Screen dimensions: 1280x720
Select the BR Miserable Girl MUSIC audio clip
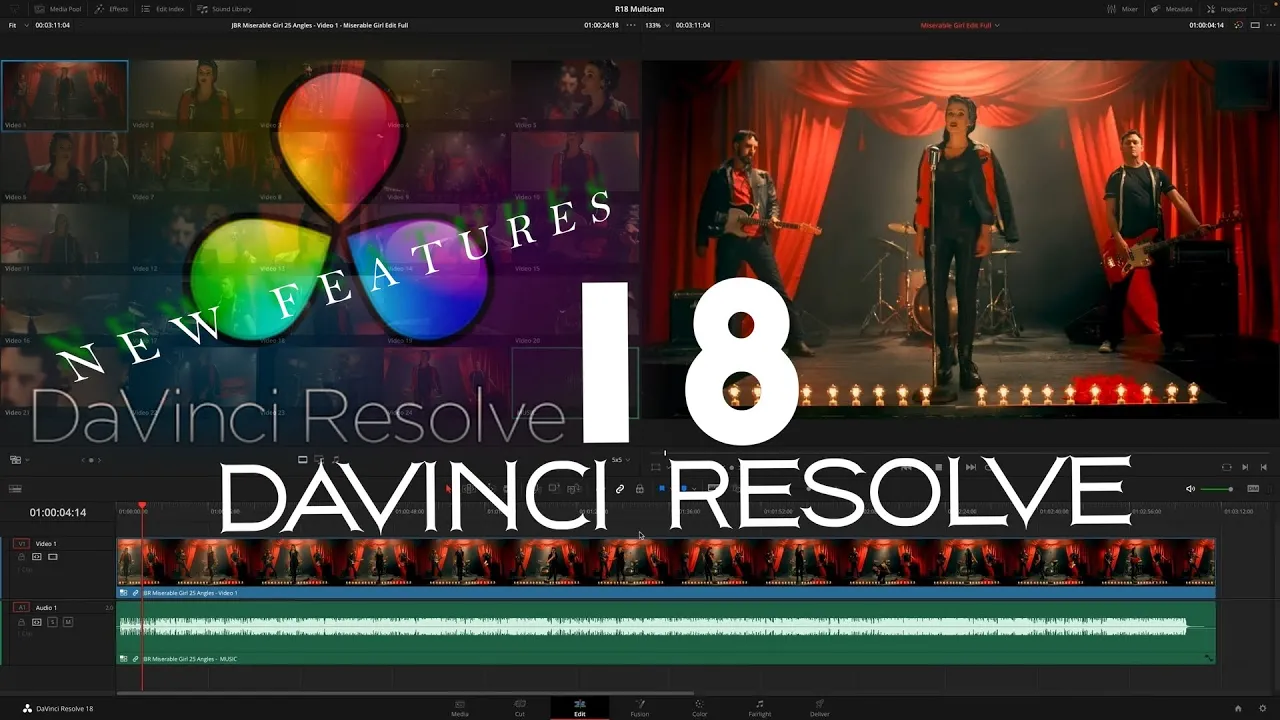click(x=666, y=633)
